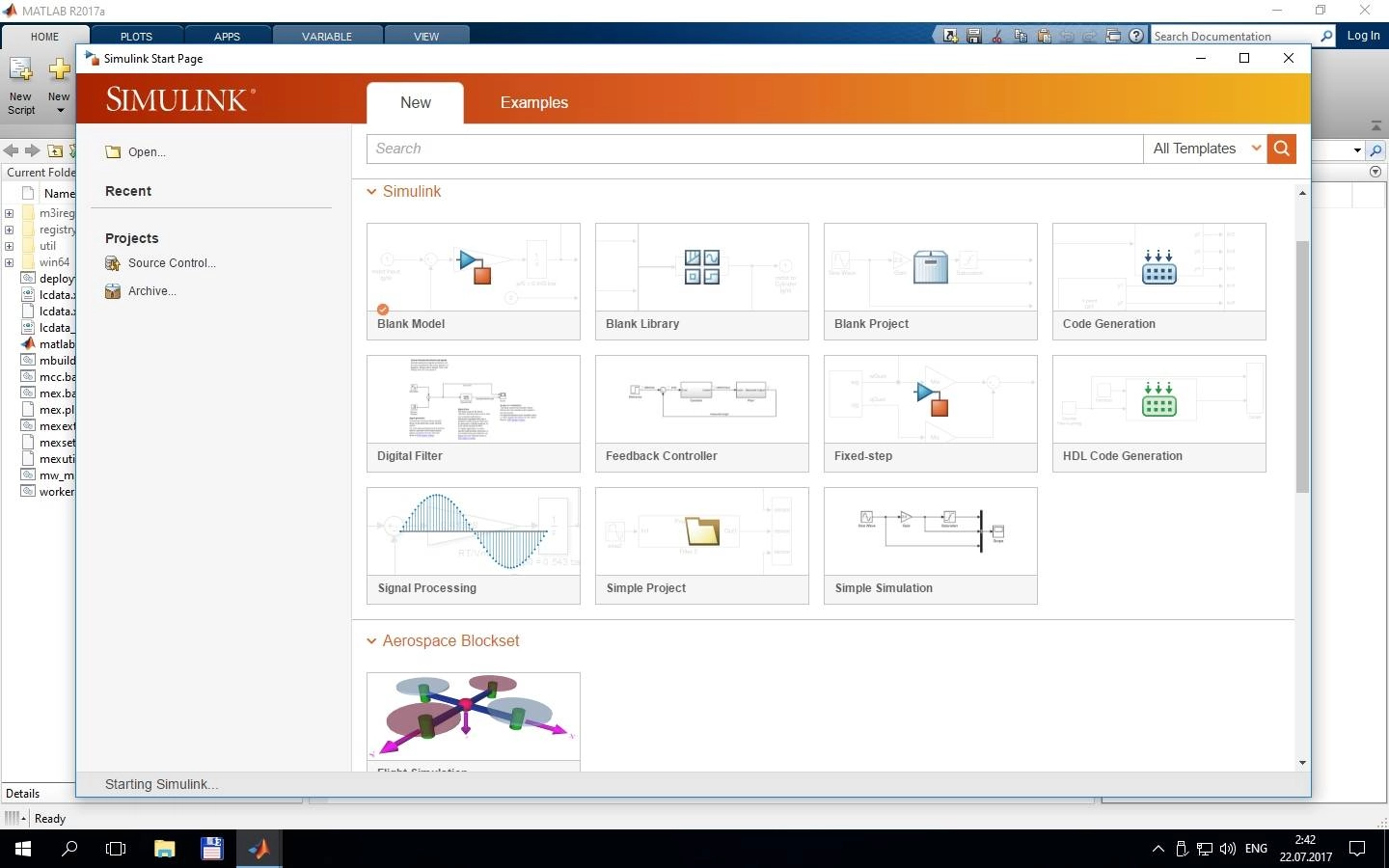This screenshot has height=868, width=1389.
Task: Expand the util folder tree node
Action: click(9, 246)
